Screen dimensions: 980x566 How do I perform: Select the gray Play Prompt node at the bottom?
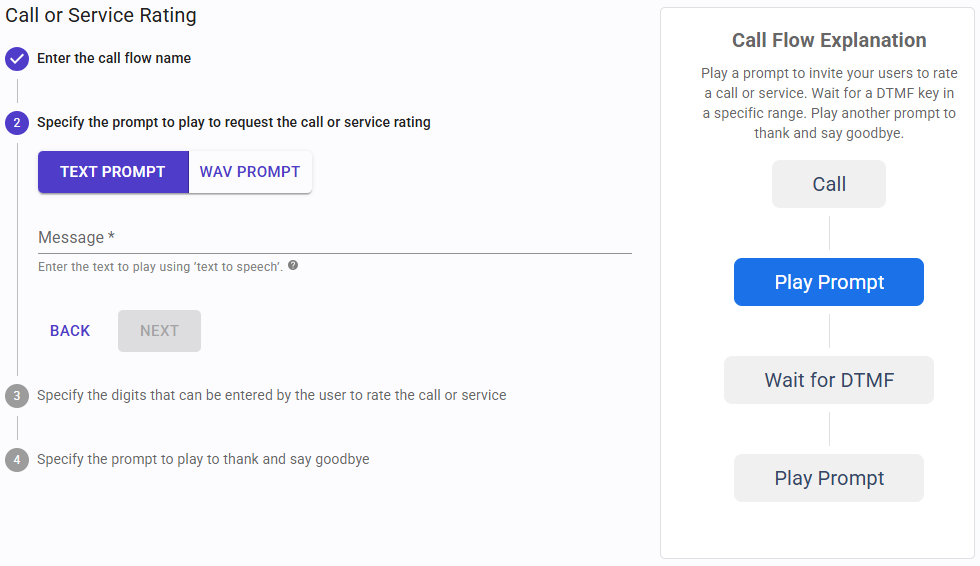coord(829,478)
